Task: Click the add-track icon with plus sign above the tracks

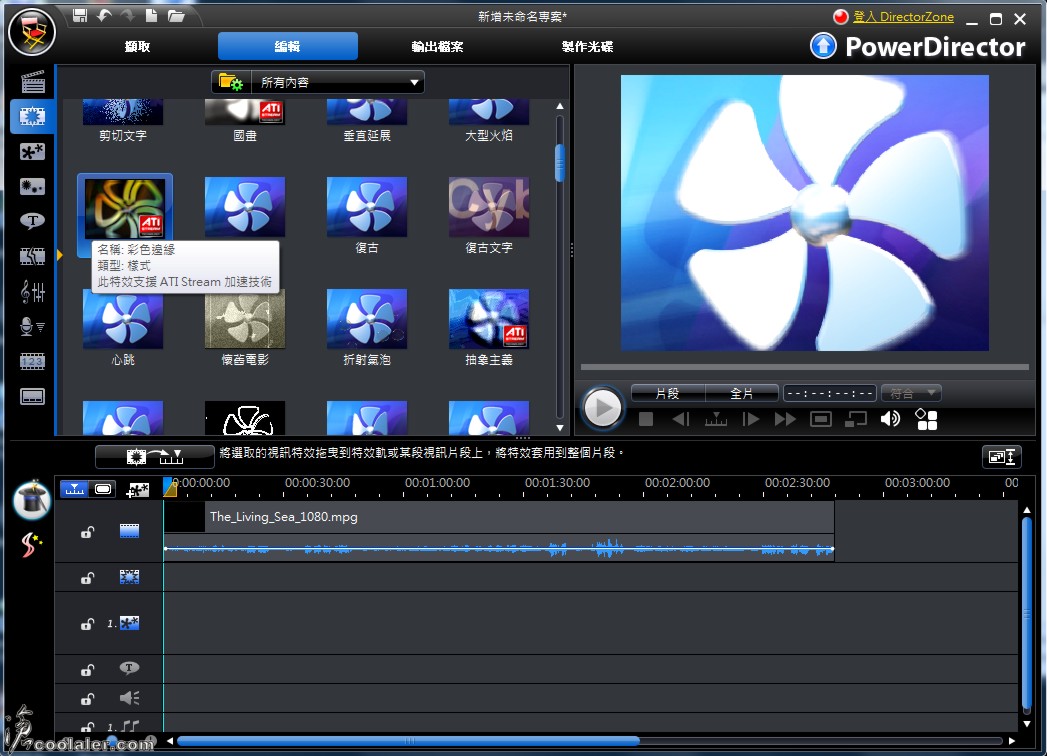Action: [x=138, y=490]
